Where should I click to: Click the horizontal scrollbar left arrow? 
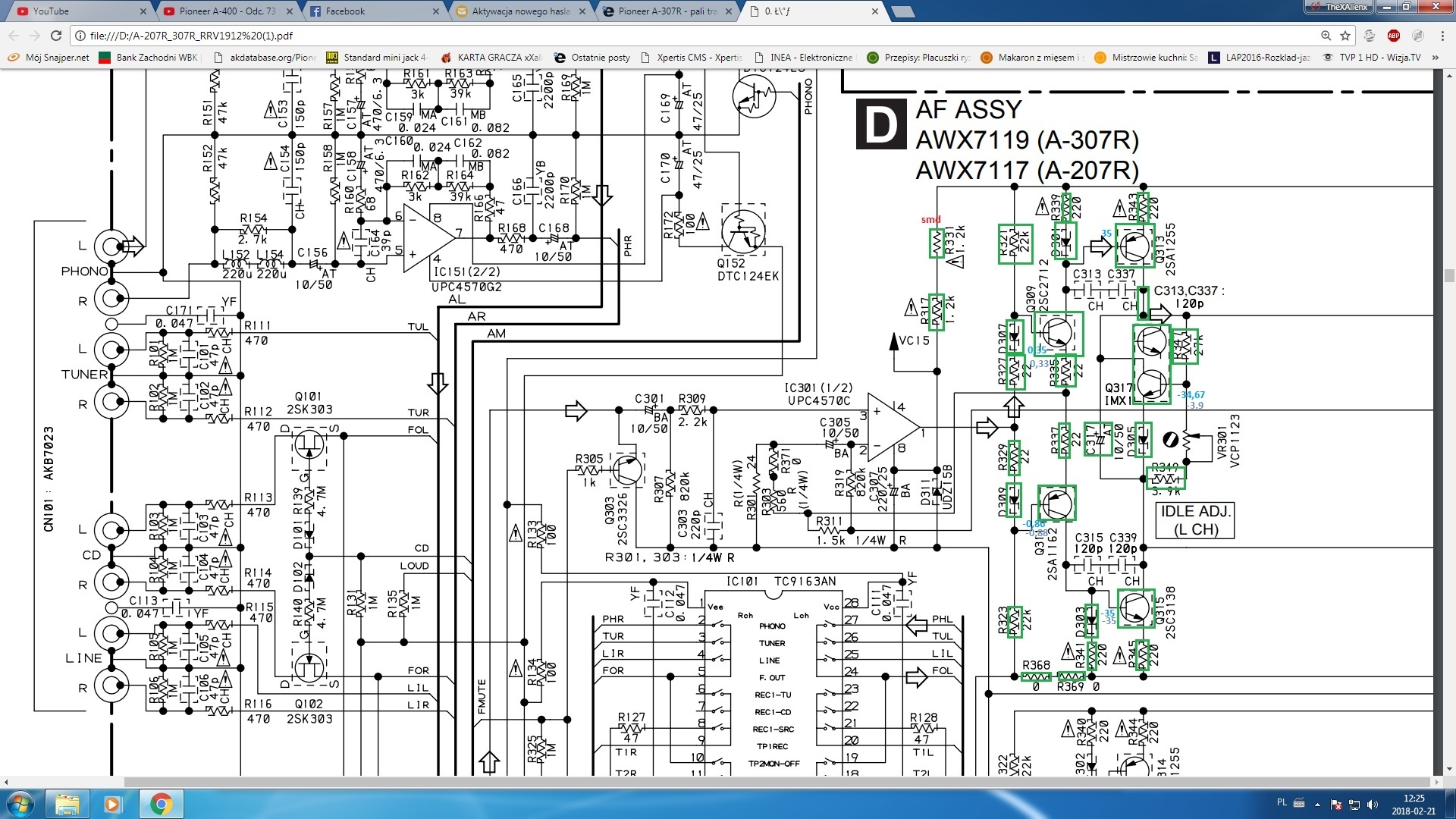(x=5, y=781)
